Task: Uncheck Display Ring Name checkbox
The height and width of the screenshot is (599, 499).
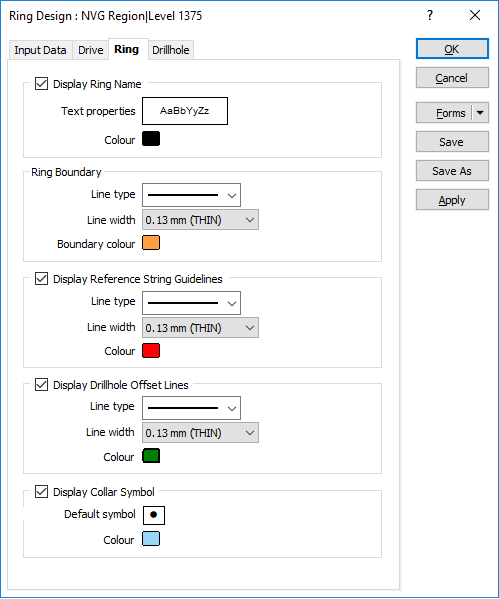Action: click(41, 84)
